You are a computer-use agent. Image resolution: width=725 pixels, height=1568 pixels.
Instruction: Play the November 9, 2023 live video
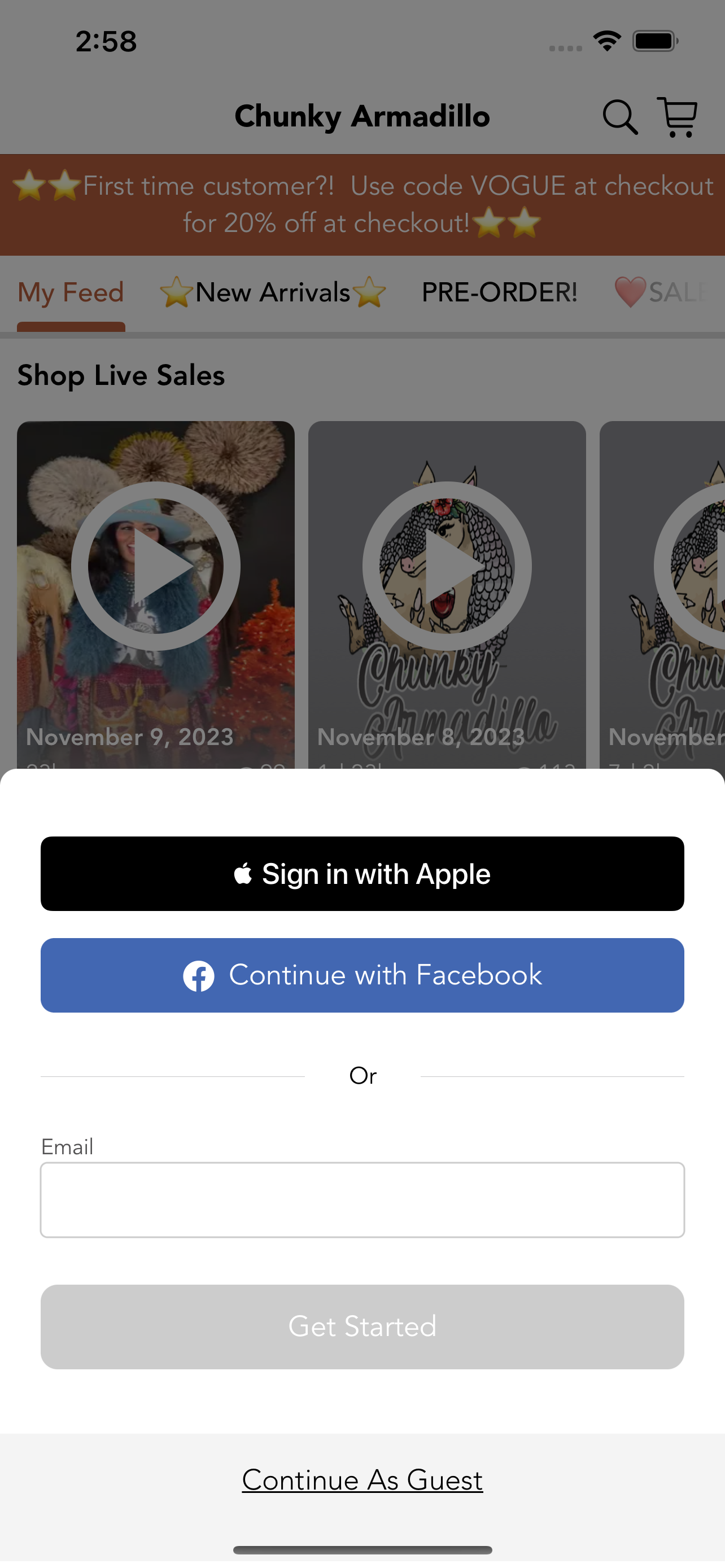coord(156,566)
